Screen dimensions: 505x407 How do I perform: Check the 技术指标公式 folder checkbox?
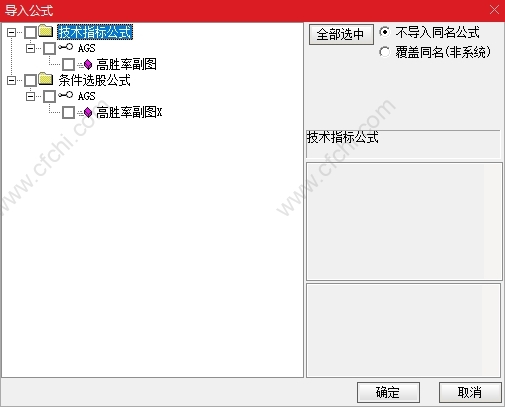point(31,32)
